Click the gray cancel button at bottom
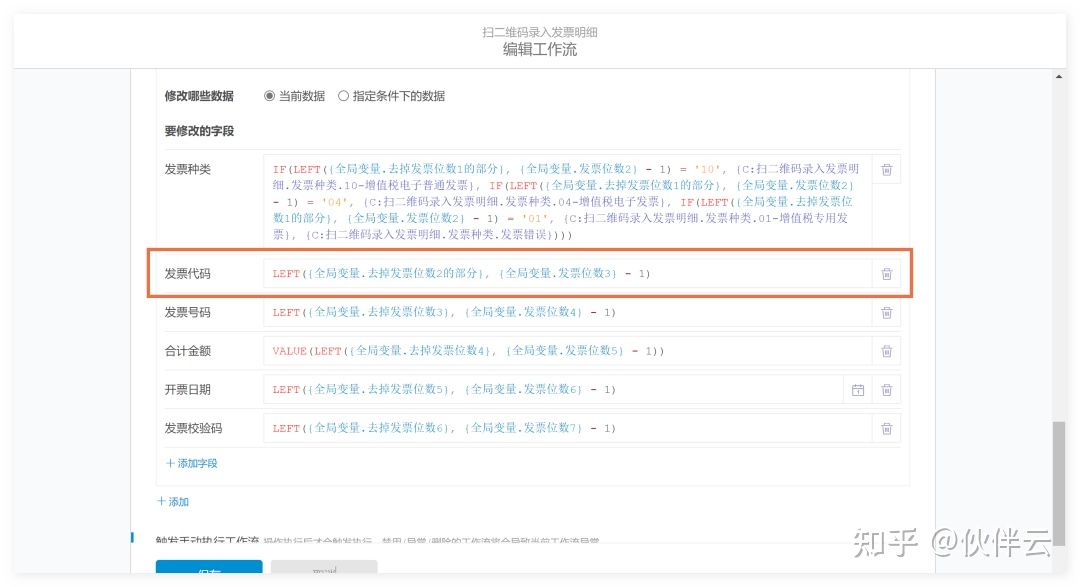This screenshot has height=587, width=1080. (x=324, y=570)
